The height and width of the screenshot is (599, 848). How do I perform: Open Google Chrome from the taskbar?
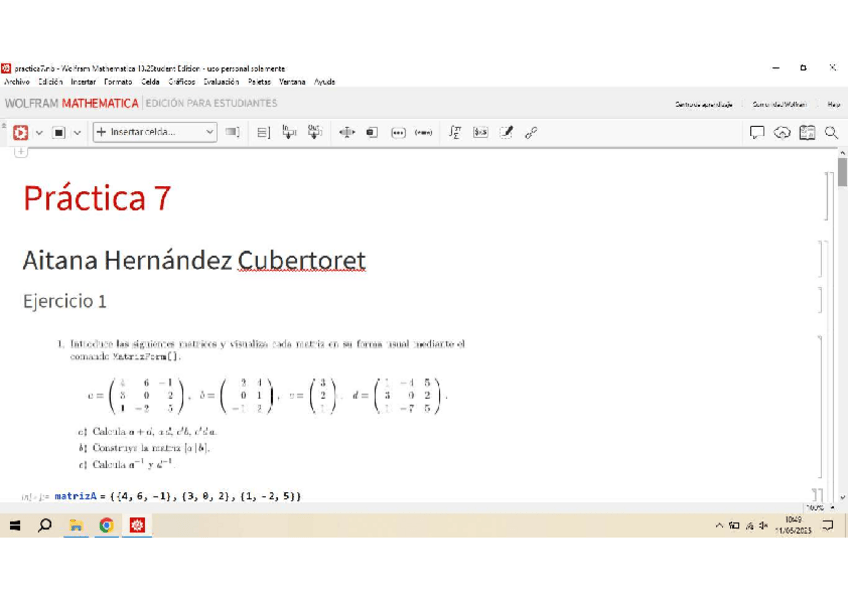pyautogui.click(x=107, y=525)
